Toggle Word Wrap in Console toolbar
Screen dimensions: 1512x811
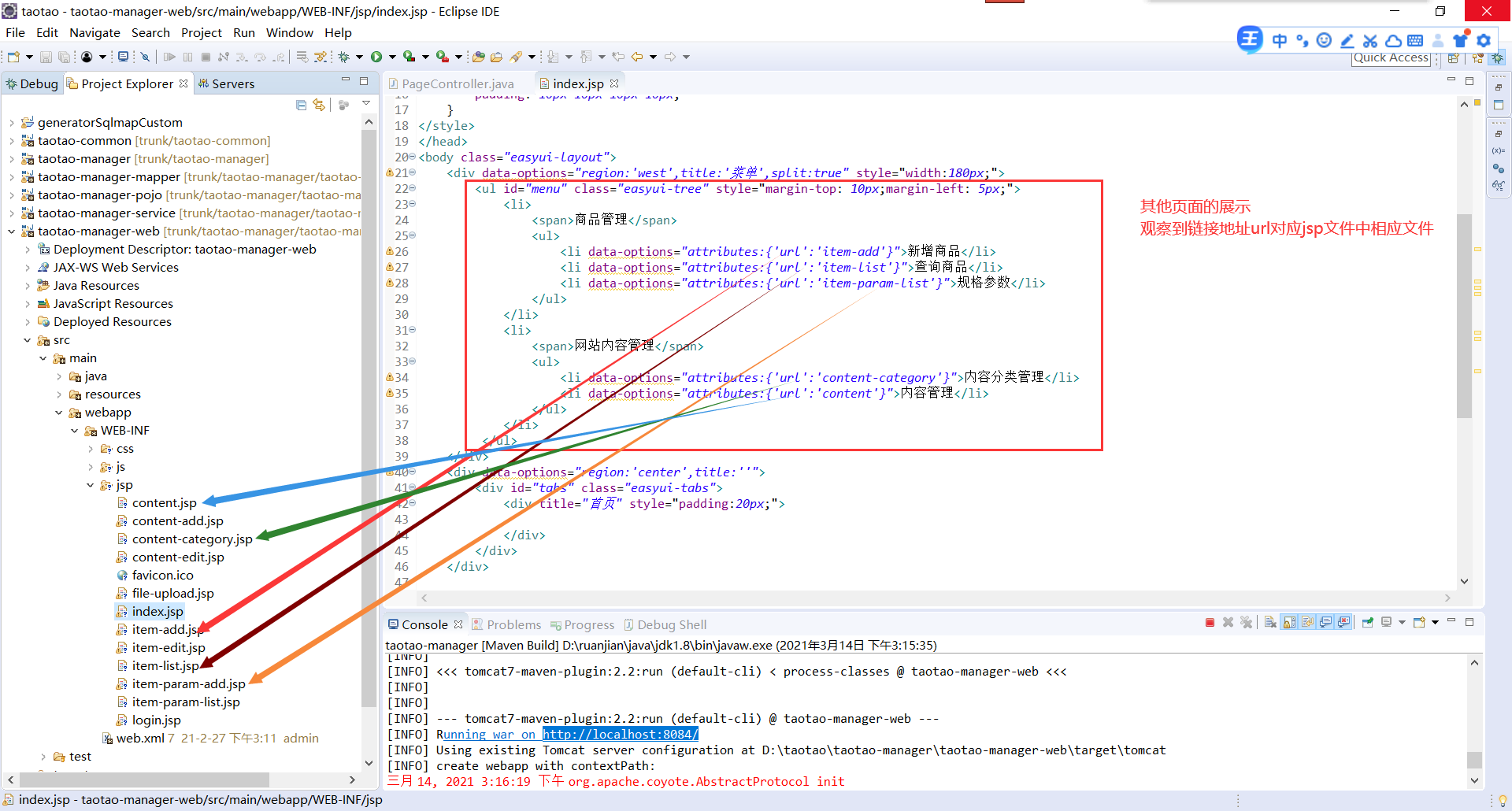(1307, 623)
